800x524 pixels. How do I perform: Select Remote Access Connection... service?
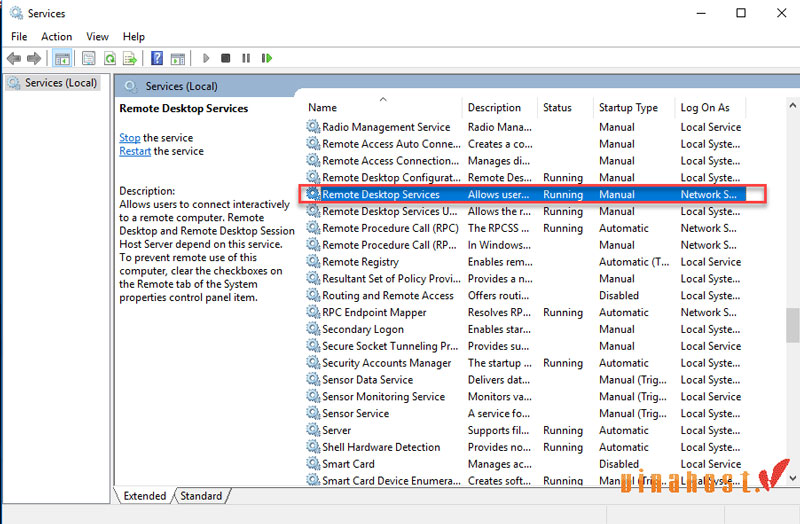tap(524, 161)
